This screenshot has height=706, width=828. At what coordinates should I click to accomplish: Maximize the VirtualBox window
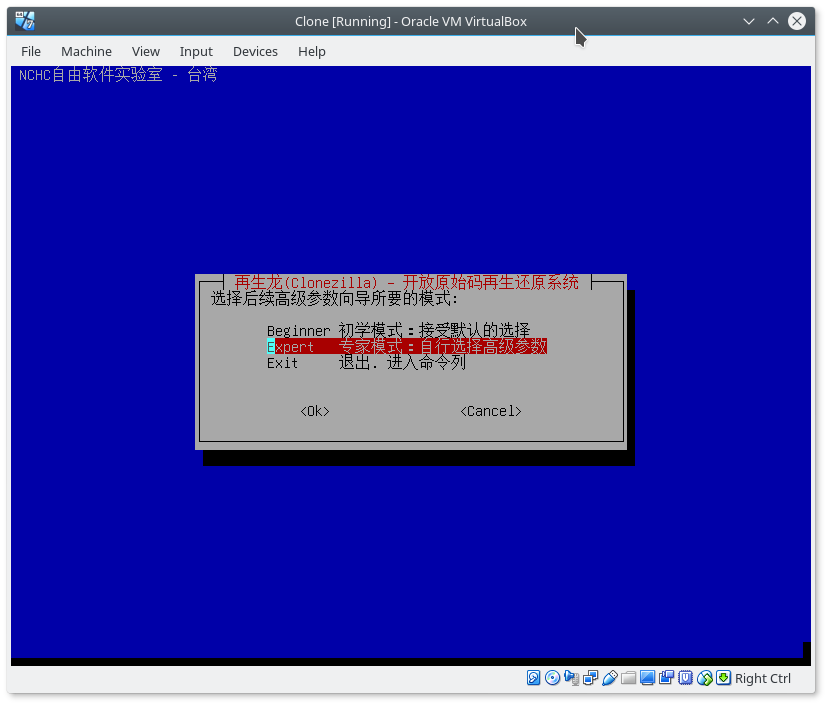(773, 21)
